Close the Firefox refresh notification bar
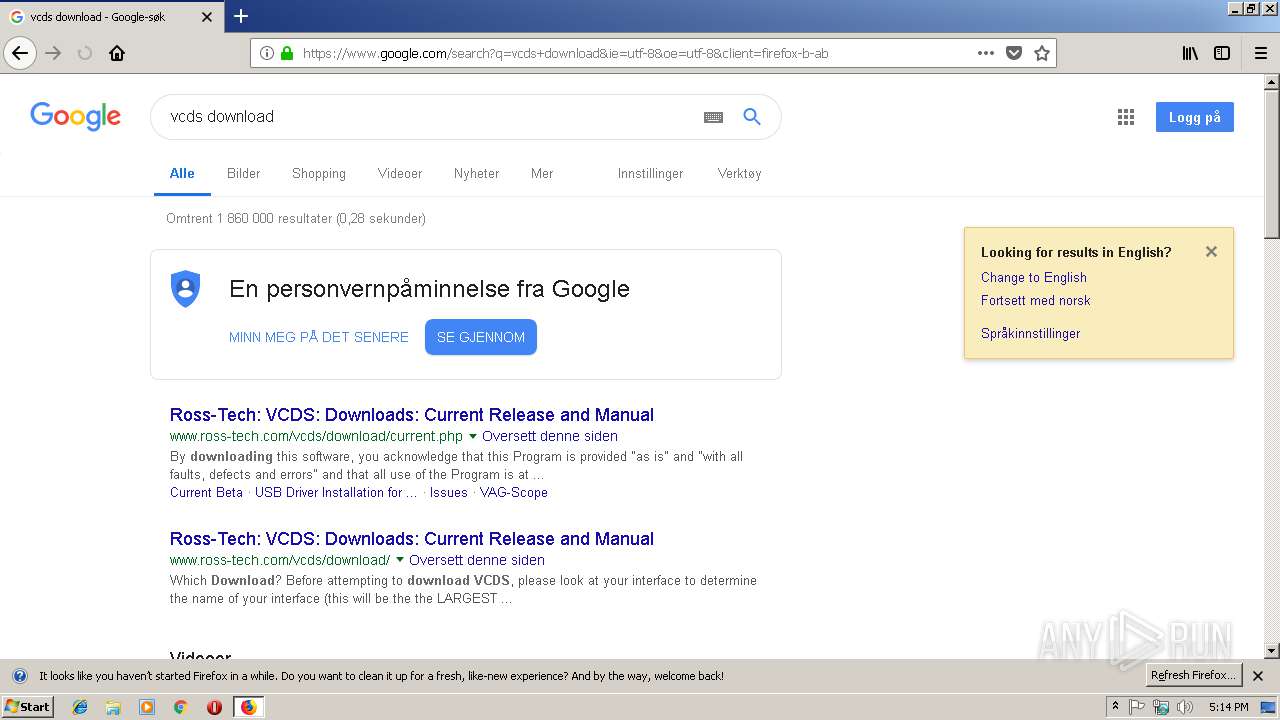1280x720 pixels. click(x=1258, y=676)
